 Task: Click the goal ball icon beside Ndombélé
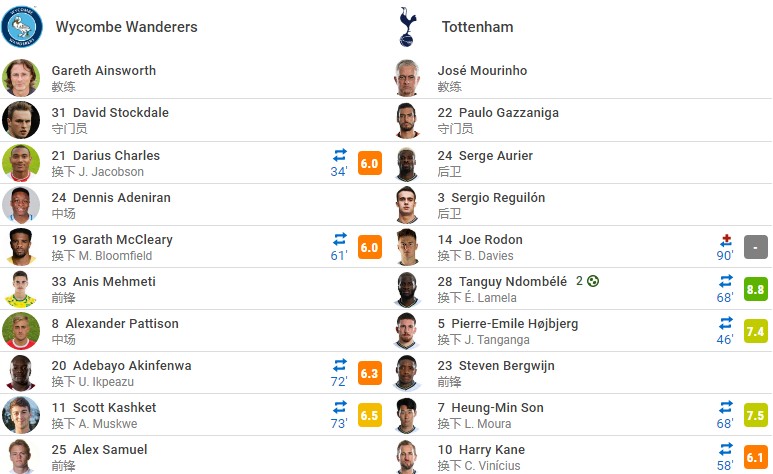tap(593, 281)
